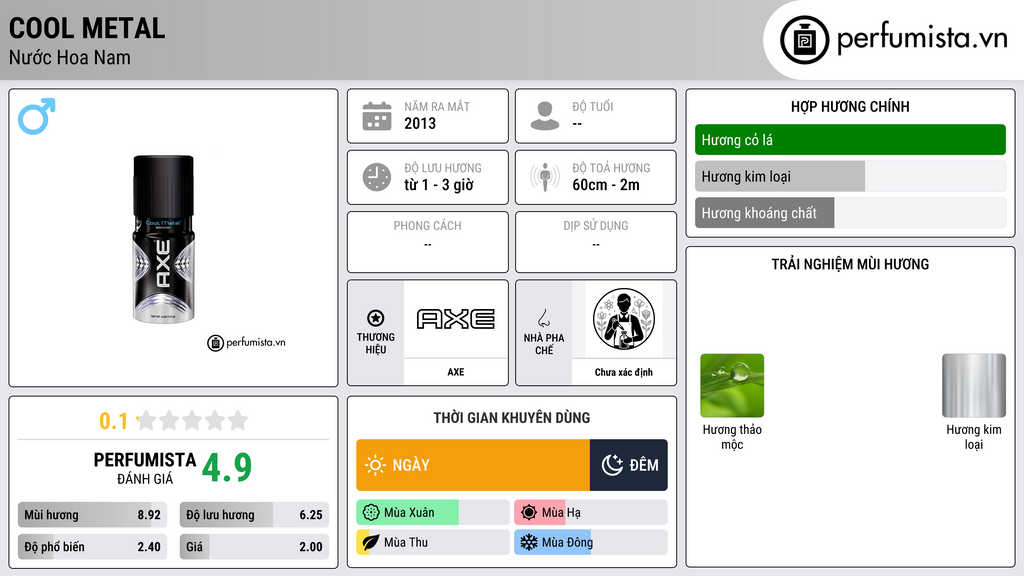The width and height of the screenshot is (1024, 576).
Task: Click the Giá 2.00 score bar
Action: (x=254, y=547)
